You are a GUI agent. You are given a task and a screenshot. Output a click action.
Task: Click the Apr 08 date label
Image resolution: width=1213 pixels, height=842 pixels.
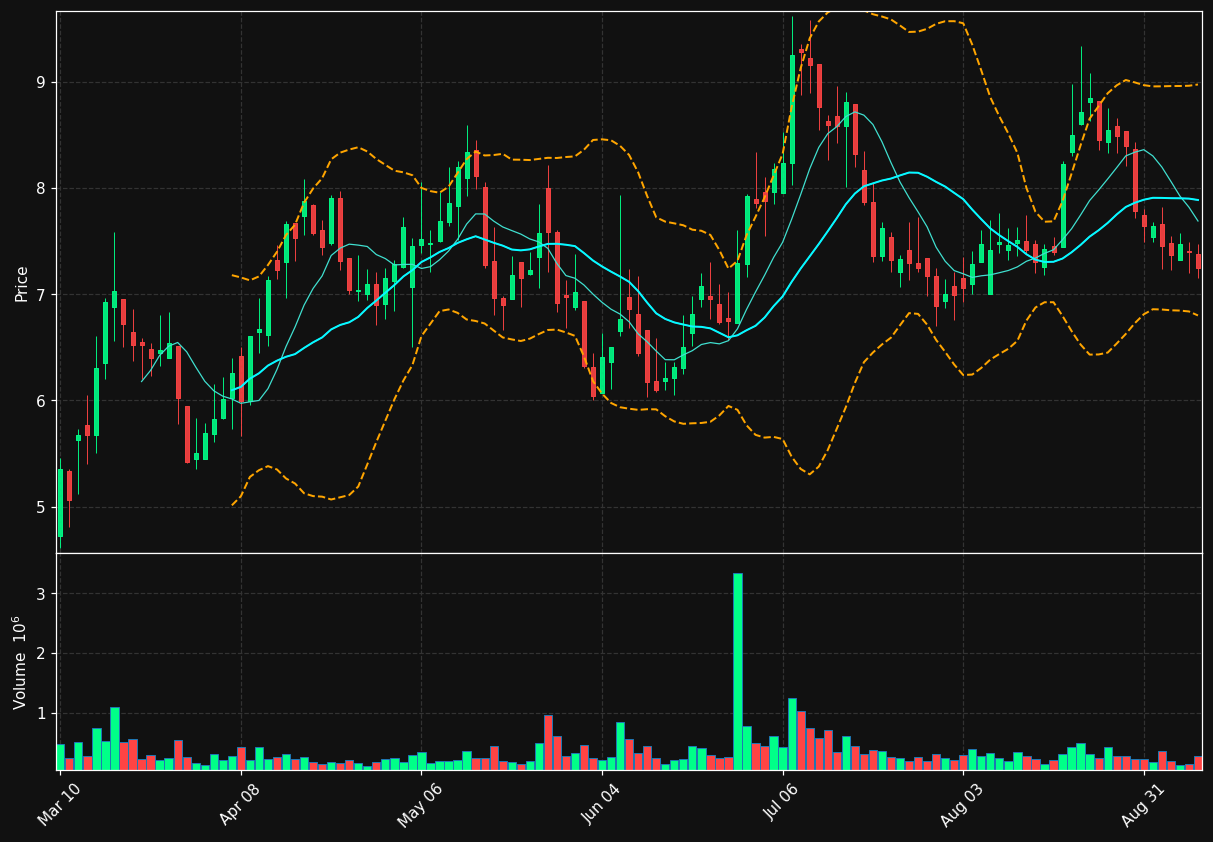[x=240, y=805]
